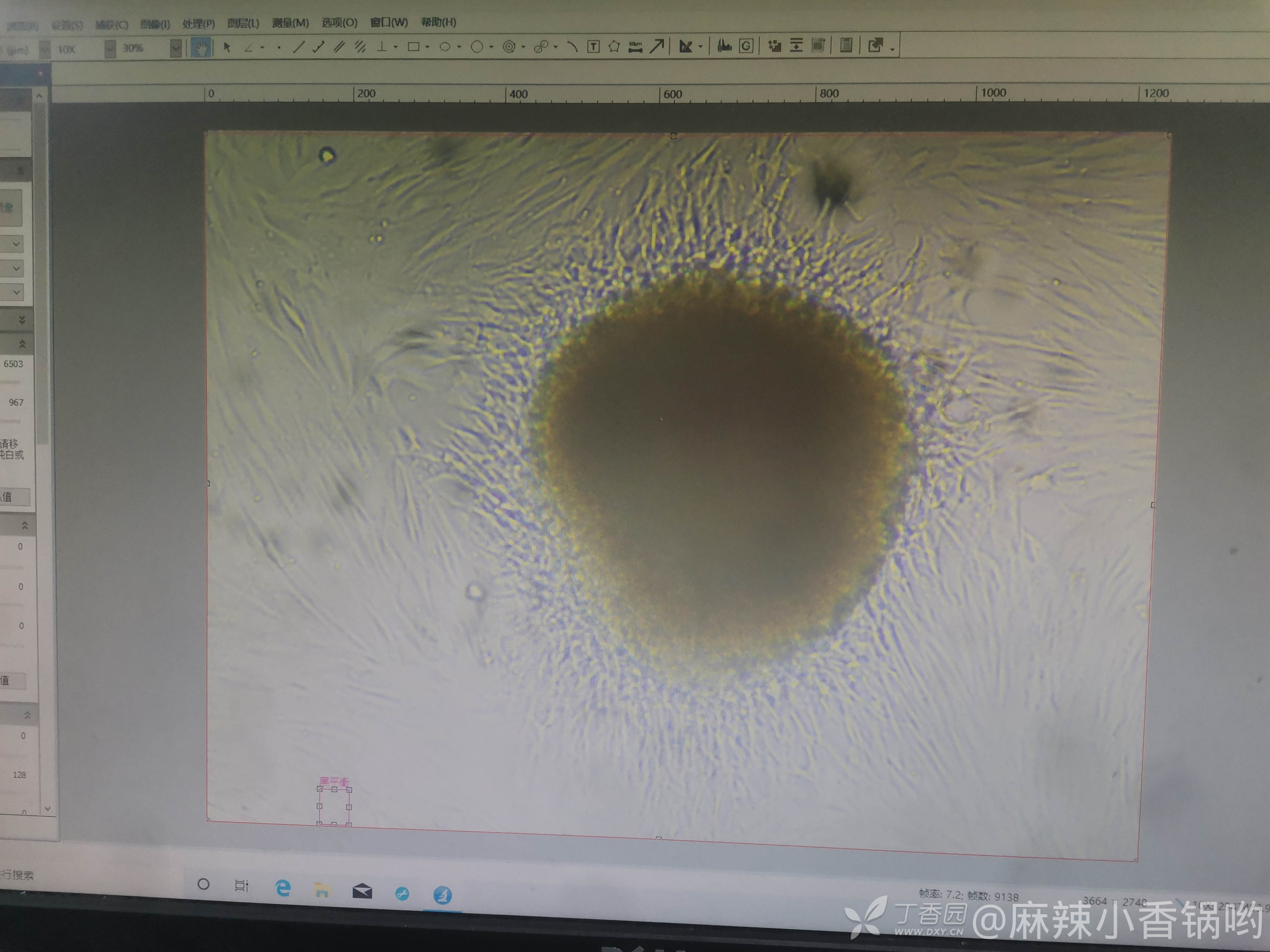1270x952 pixels.
Task: Choose the two parallel lines tool
Action: (x=339, y=47)
